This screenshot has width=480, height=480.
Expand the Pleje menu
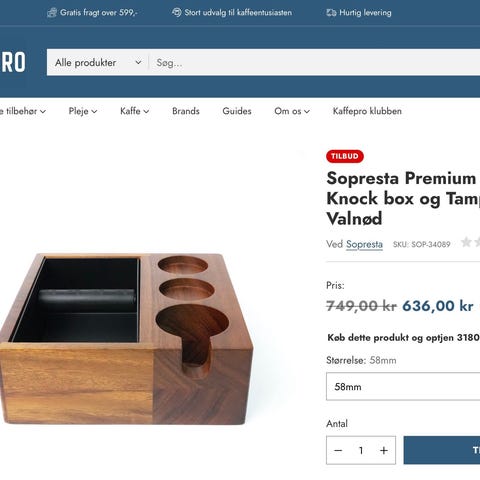pos(83,111)
